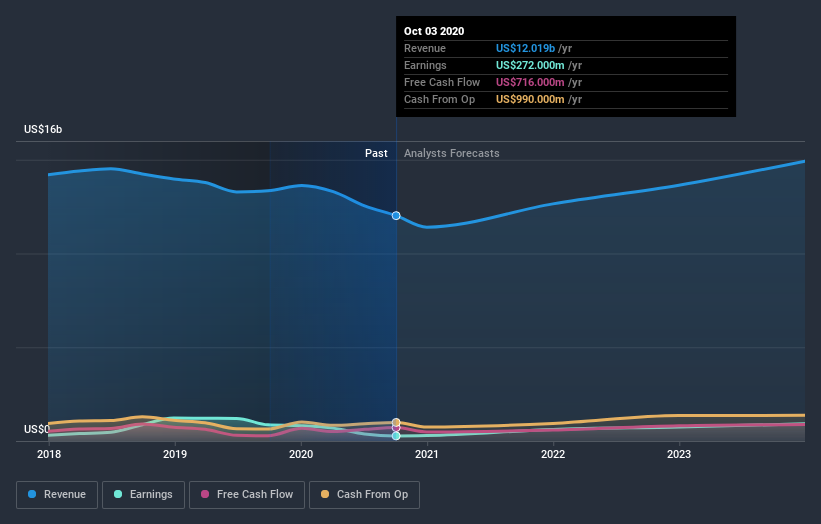Toggle the Cash From Op legend button
Image resolution: width=821 pixels, height=524 pixels.
(x=364, y=495)
